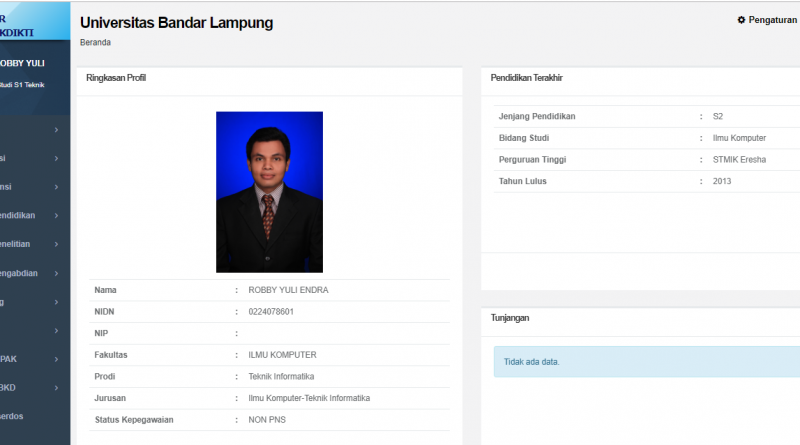This screenshot has height=445, width=800.
Task: Expand the Penelitian sidebar menu chevron
Action: [57, 244]
